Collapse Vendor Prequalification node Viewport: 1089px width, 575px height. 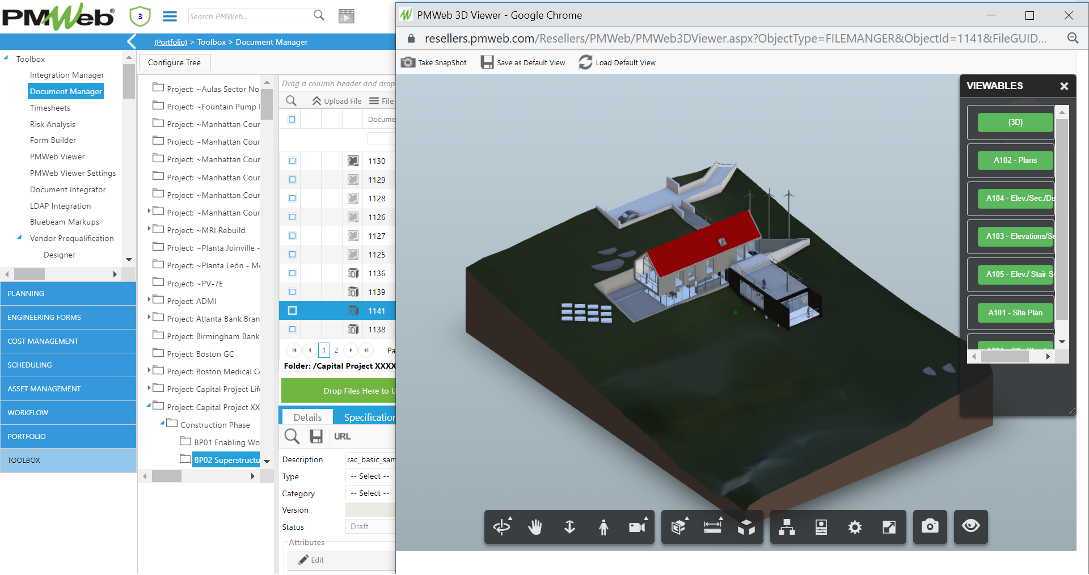point(19,238)
